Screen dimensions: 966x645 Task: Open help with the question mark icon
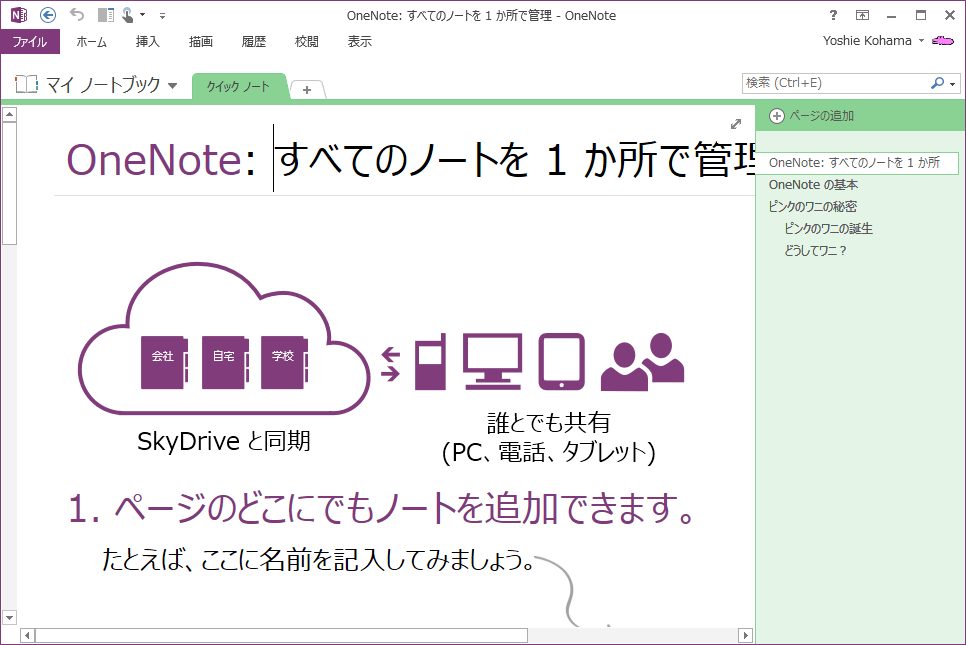tap(833, 15)
